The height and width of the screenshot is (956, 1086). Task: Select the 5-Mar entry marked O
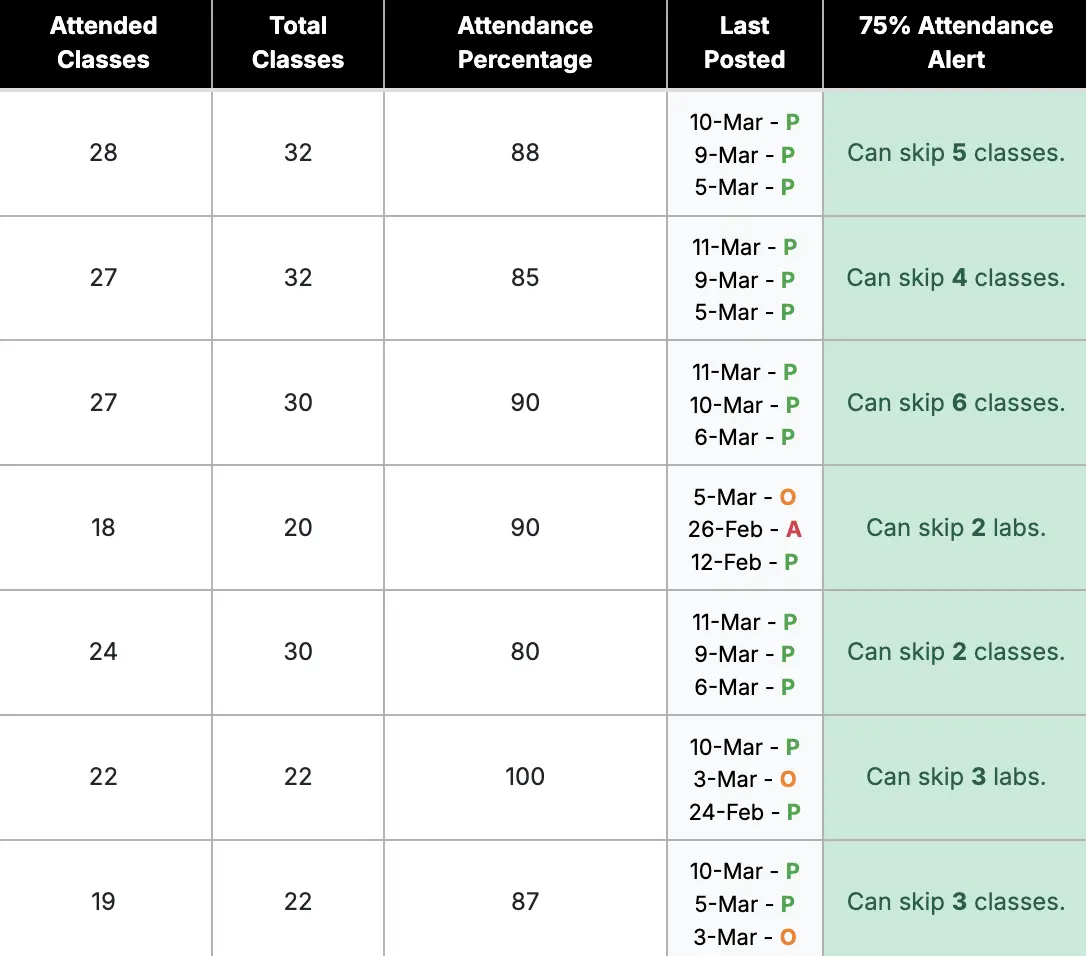point(745,497)
